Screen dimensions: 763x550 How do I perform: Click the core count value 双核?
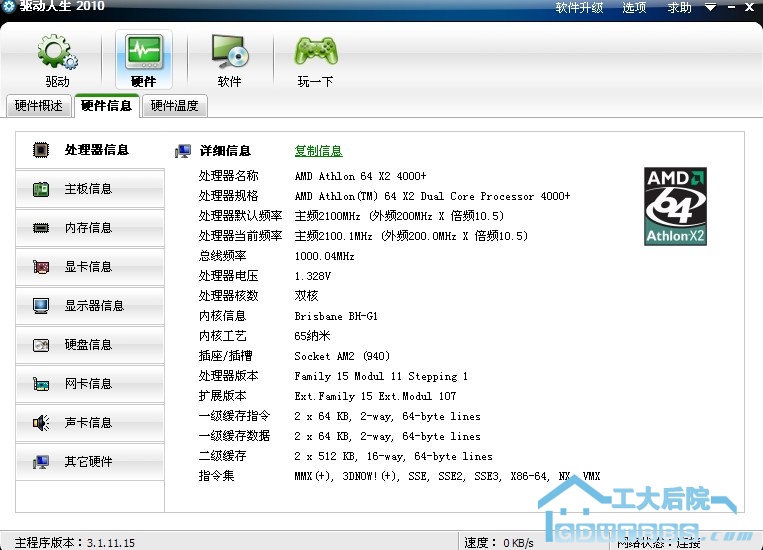click(306, 296)
